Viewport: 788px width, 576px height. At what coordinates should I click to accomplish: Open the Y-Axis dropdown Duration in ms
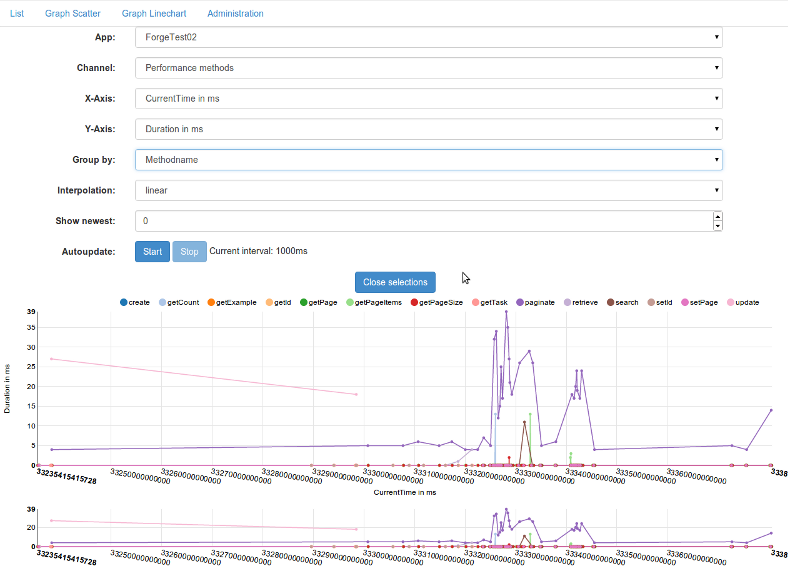click(x=429, y=129)
